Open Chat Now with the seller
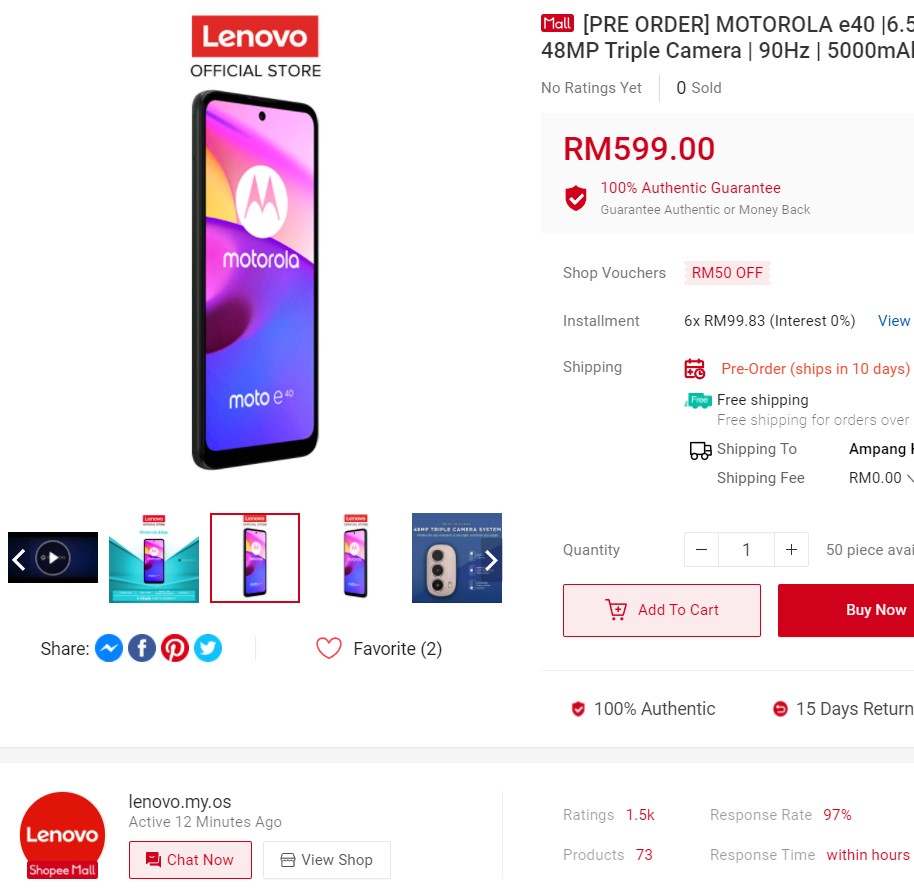This screenshot has width=914, height=892. [190, 860]
